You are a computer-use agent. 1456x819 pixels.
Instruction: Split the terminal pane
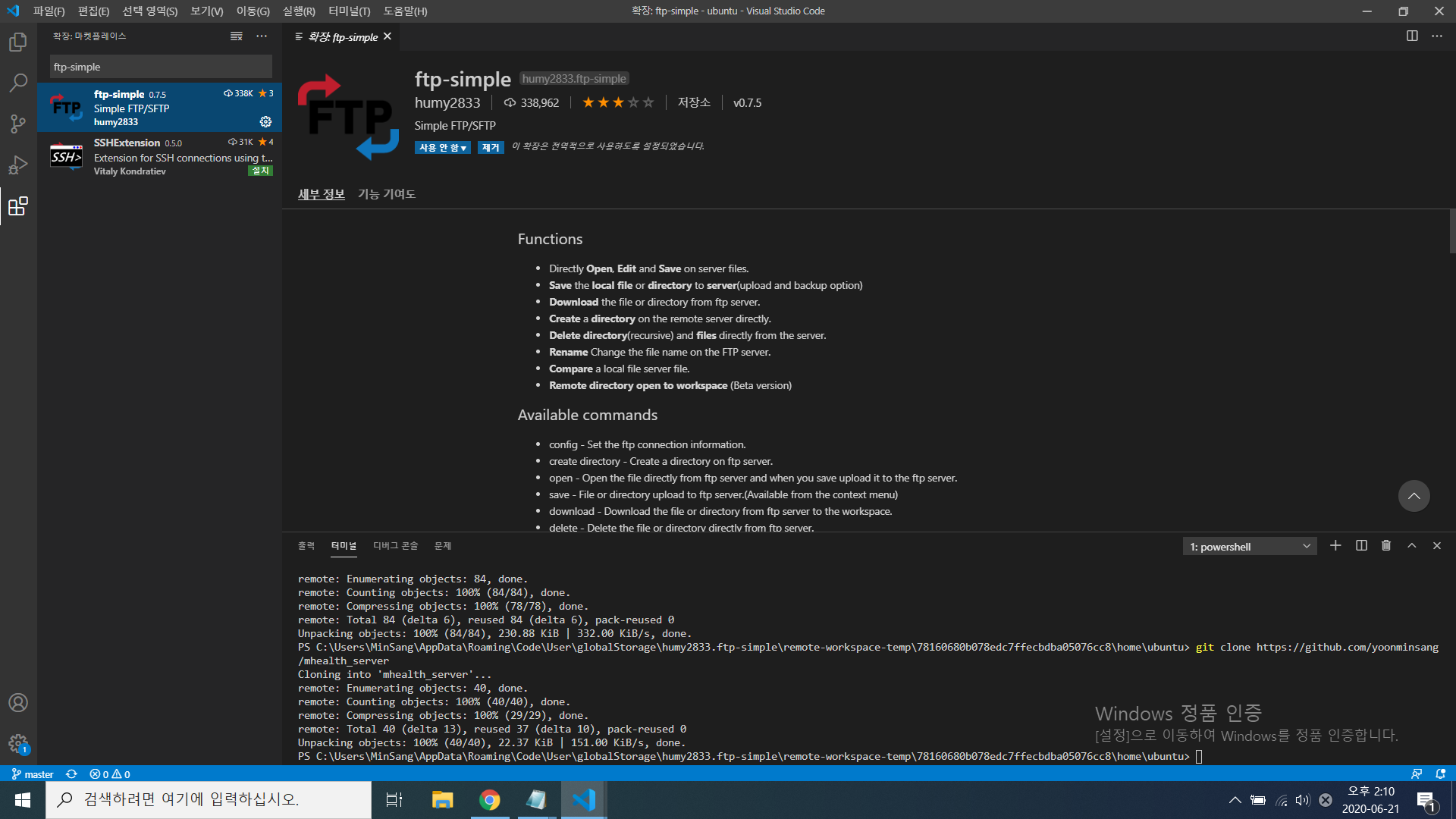(x=1361, y=546)
